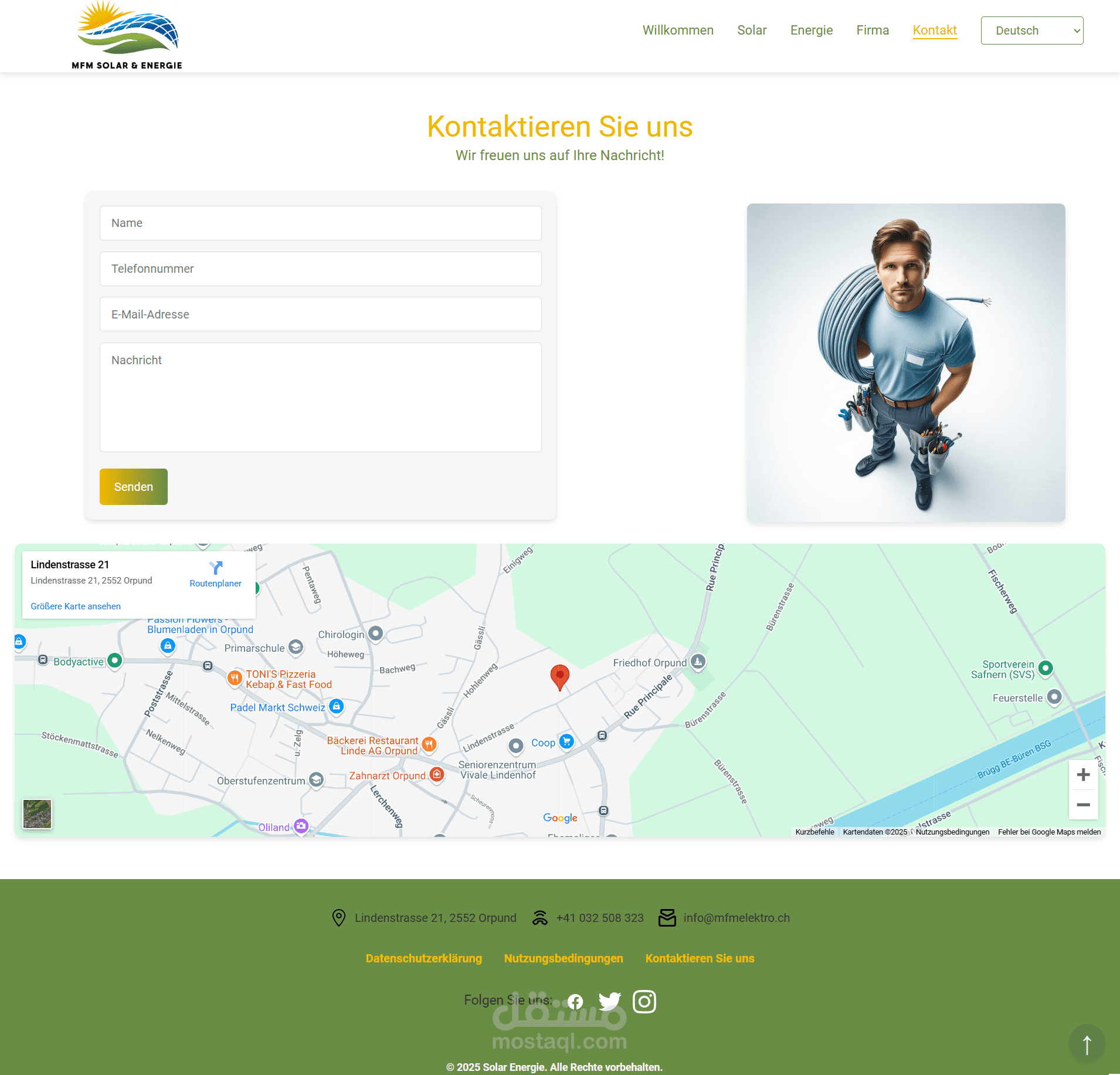Click the Passion Flowers shop marker
Screen dimensions: 1120x1075
[x=168, y=646]
